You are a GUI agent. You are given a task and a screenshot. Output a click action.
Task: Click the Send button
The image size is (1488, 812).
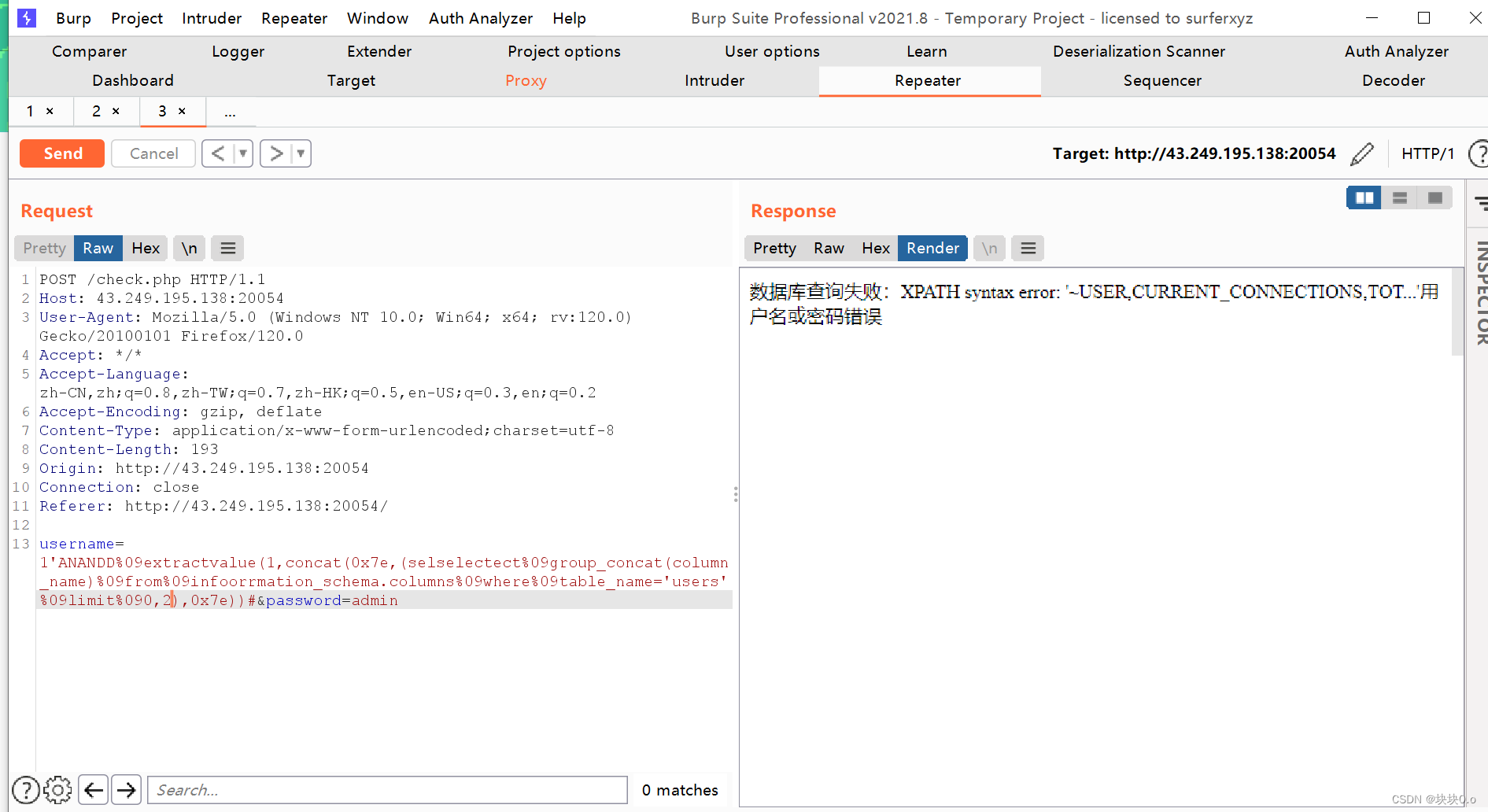click(x=61, y=153)
